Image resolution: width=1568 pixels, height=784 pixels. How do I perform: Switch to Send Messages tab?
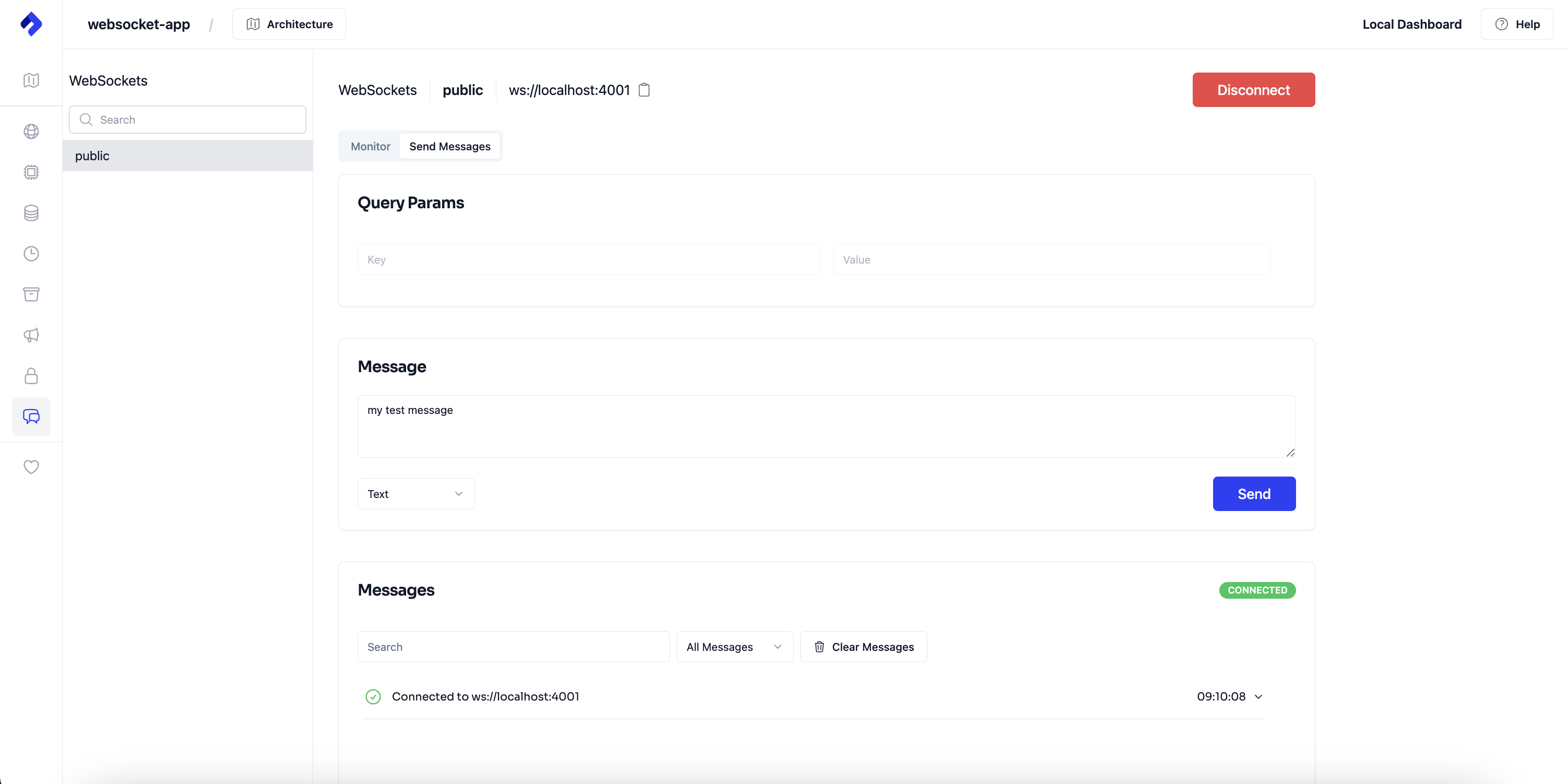[450, 146]
